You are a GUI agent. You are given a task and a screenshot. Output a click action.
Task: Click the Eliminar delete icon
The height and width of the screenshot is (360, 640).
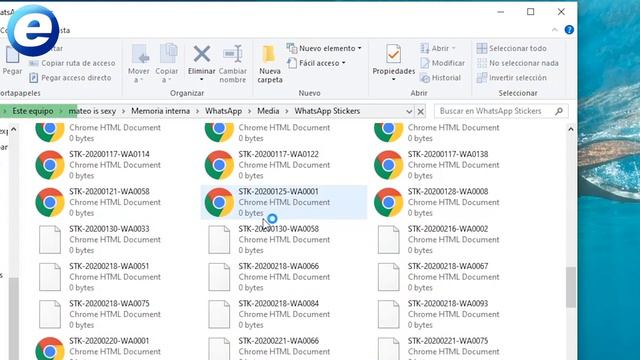click(x=202, y=54)
